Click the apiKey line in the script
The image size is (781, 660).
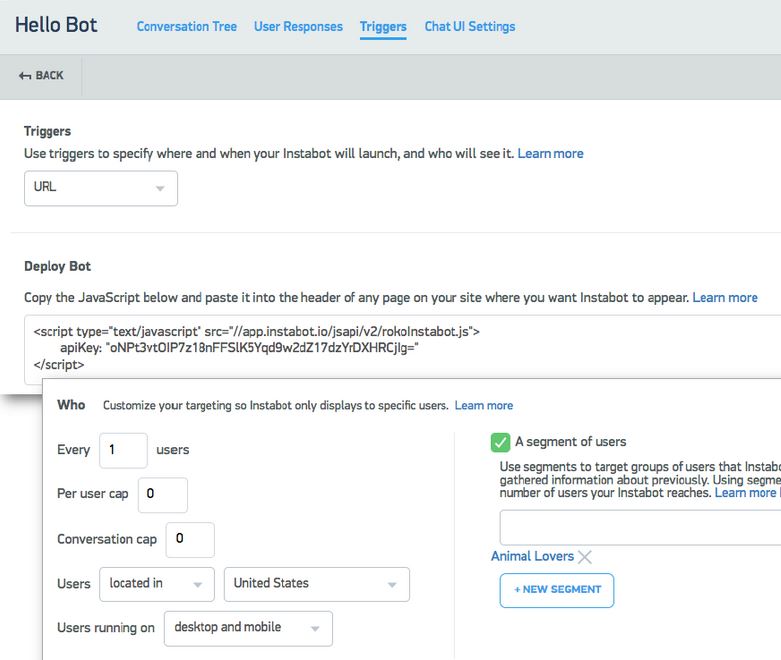click(x=239, y=348)
